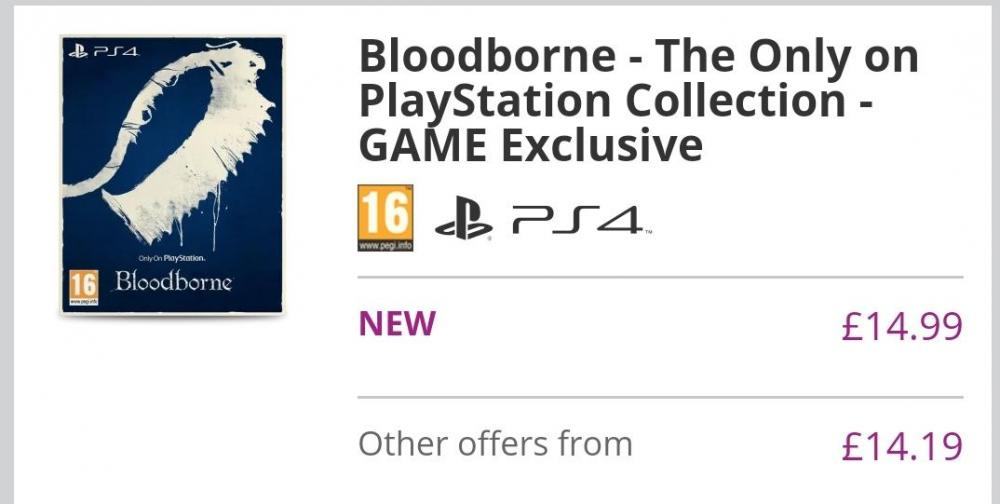
Task: Click 'The Only on' in the heading
Action: point(786,58)
